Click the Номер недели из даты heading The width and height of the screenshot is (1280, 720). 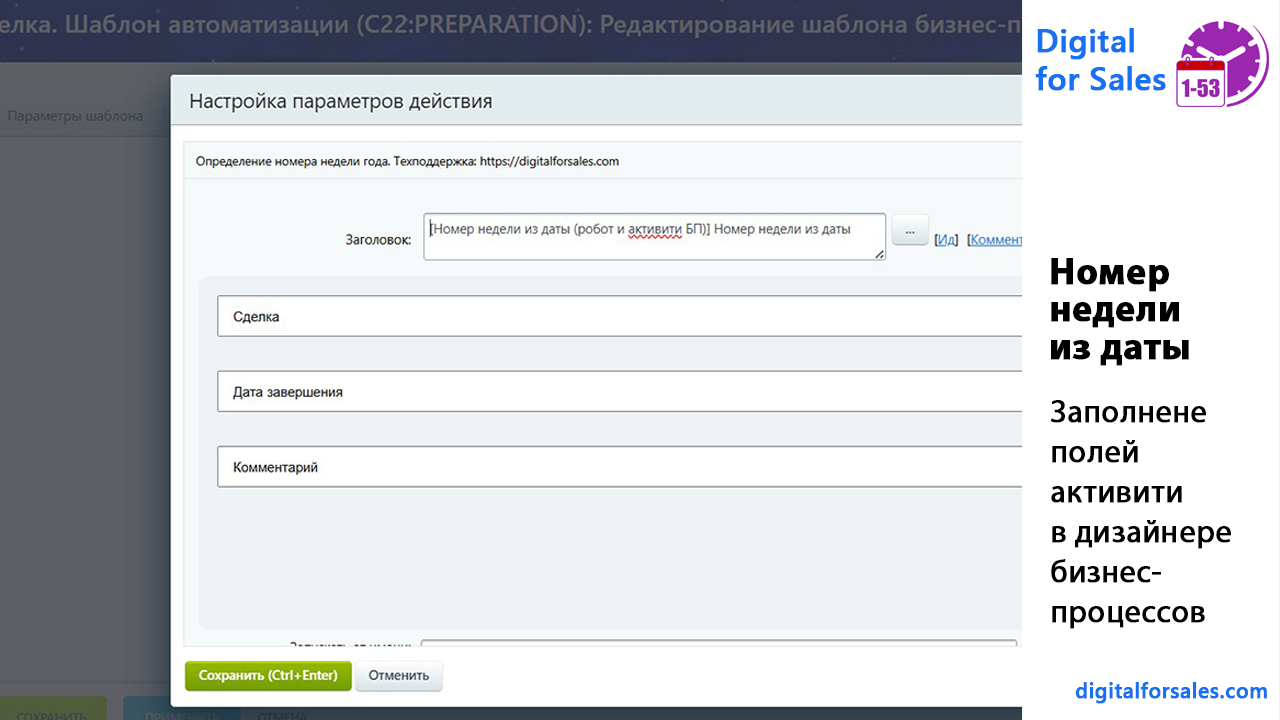pos(1118,310)
